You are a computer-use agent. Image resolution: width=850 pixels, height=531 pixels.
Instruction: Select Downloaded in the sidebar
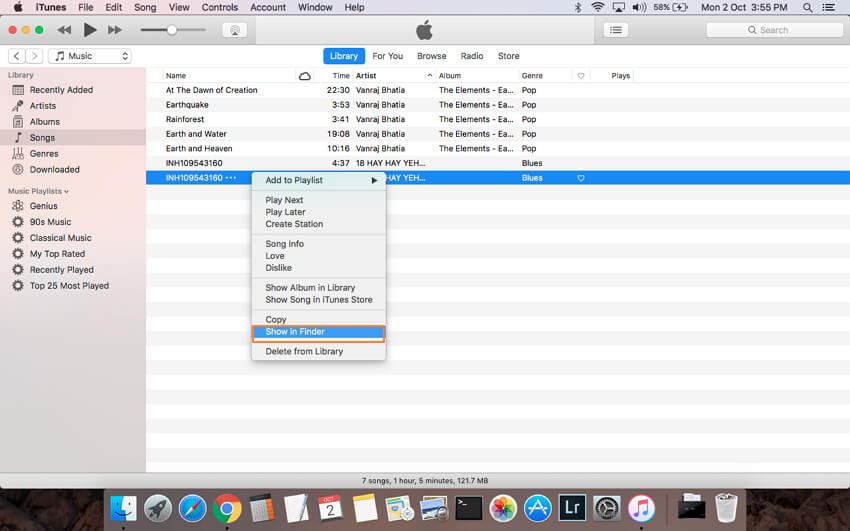(73, 170)
